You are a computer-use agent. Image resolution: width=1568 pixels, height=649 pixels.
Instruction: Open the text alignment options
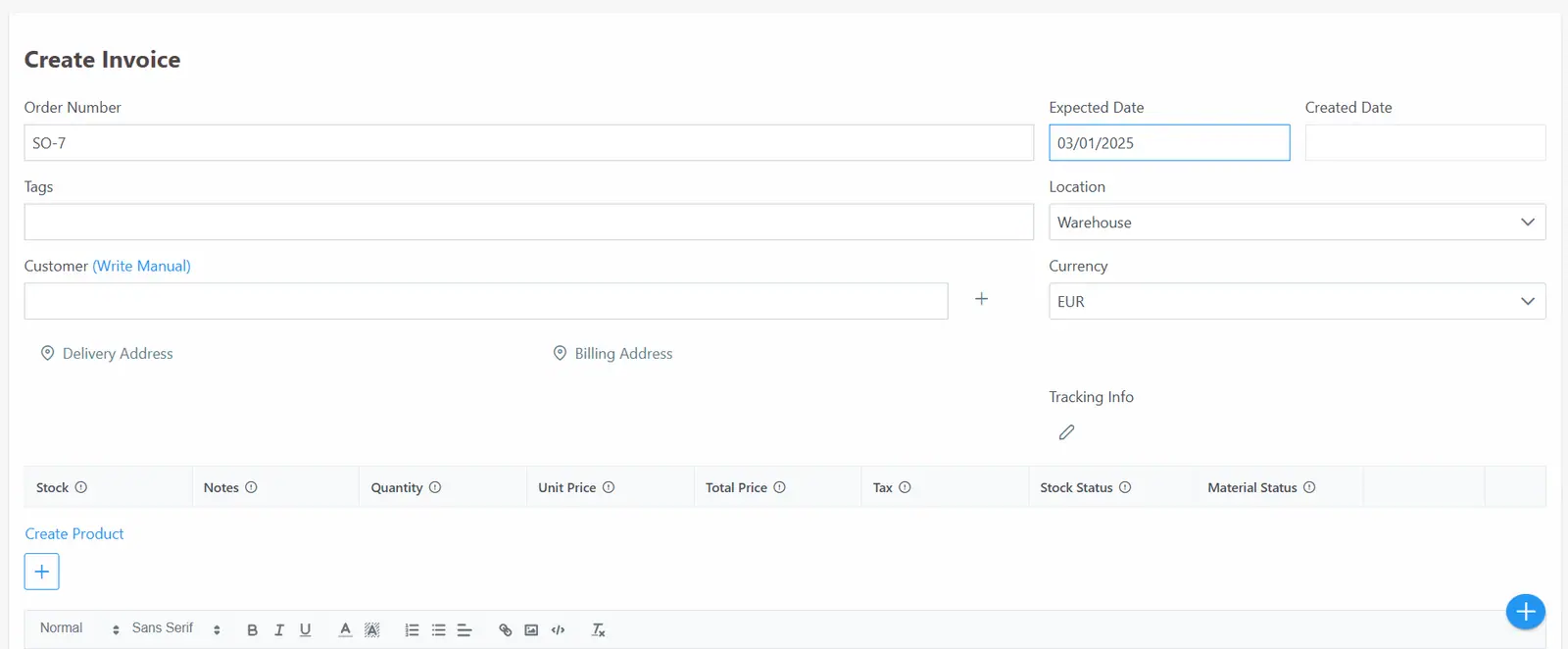click(x=465, y=630)
